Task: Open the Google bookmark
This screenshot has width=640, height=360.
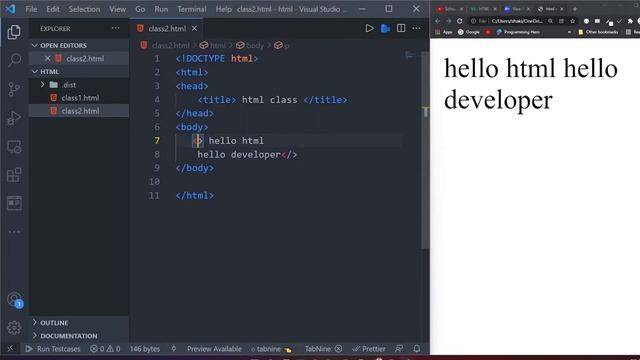Action: (469, 32)
